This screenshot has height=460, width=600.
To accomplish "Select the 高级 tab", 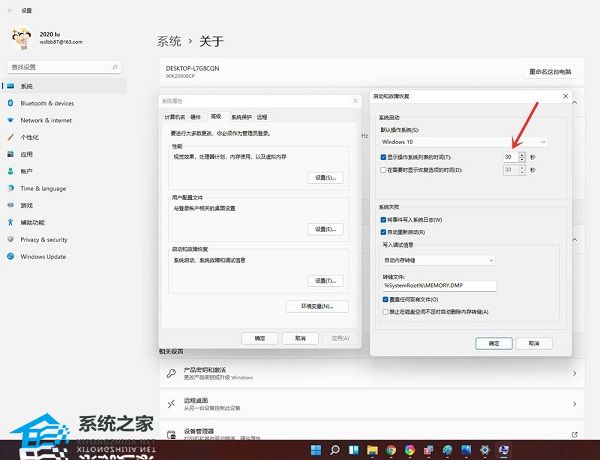I will tap(216, 116).
